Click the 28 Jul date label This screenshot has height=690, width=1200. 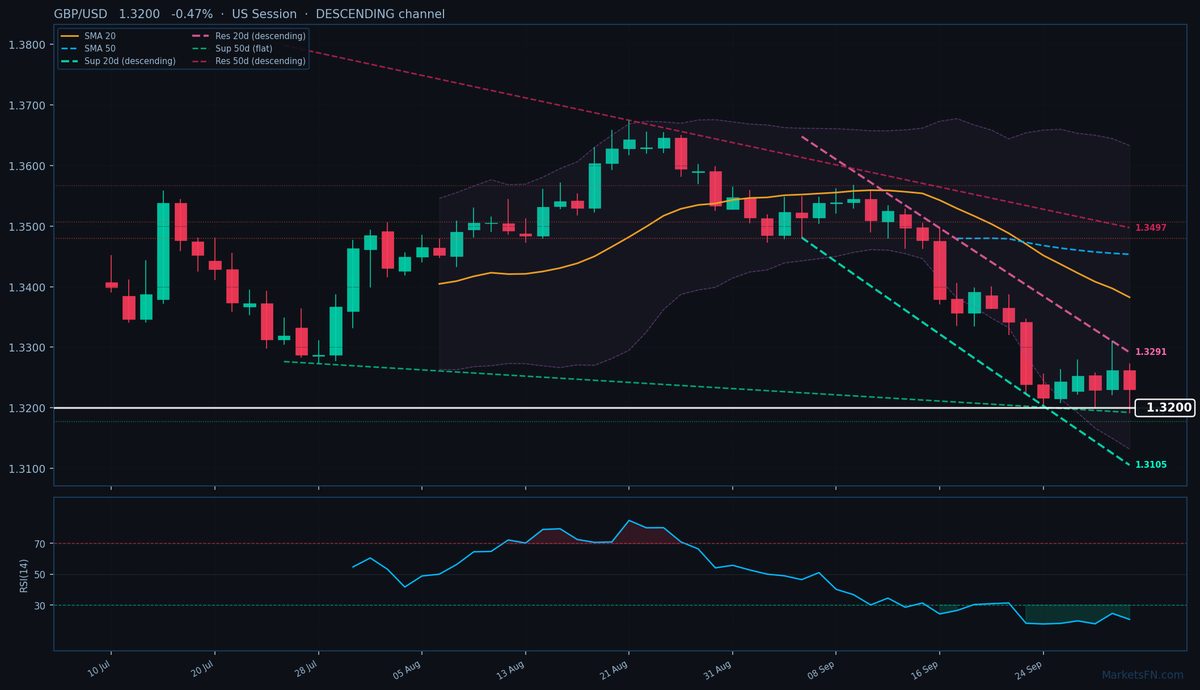(306, 668)
